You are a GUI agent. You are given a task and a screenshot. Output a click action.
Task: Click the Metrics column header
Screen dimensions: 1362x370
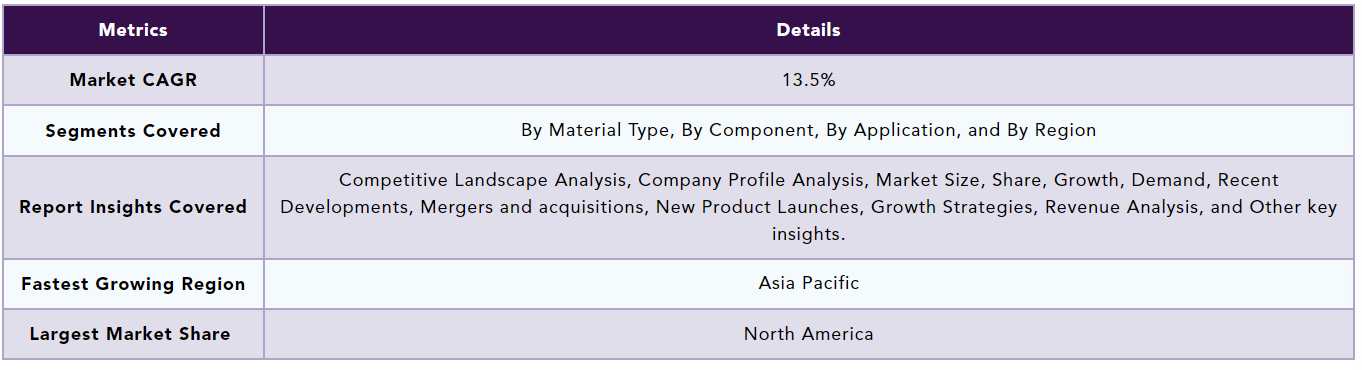133,30
